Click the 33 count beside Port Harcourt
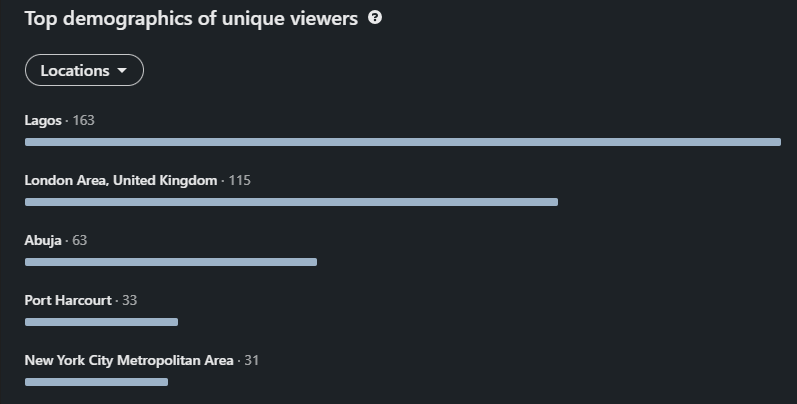Screen dimensions: 797x404 (130, 300)
